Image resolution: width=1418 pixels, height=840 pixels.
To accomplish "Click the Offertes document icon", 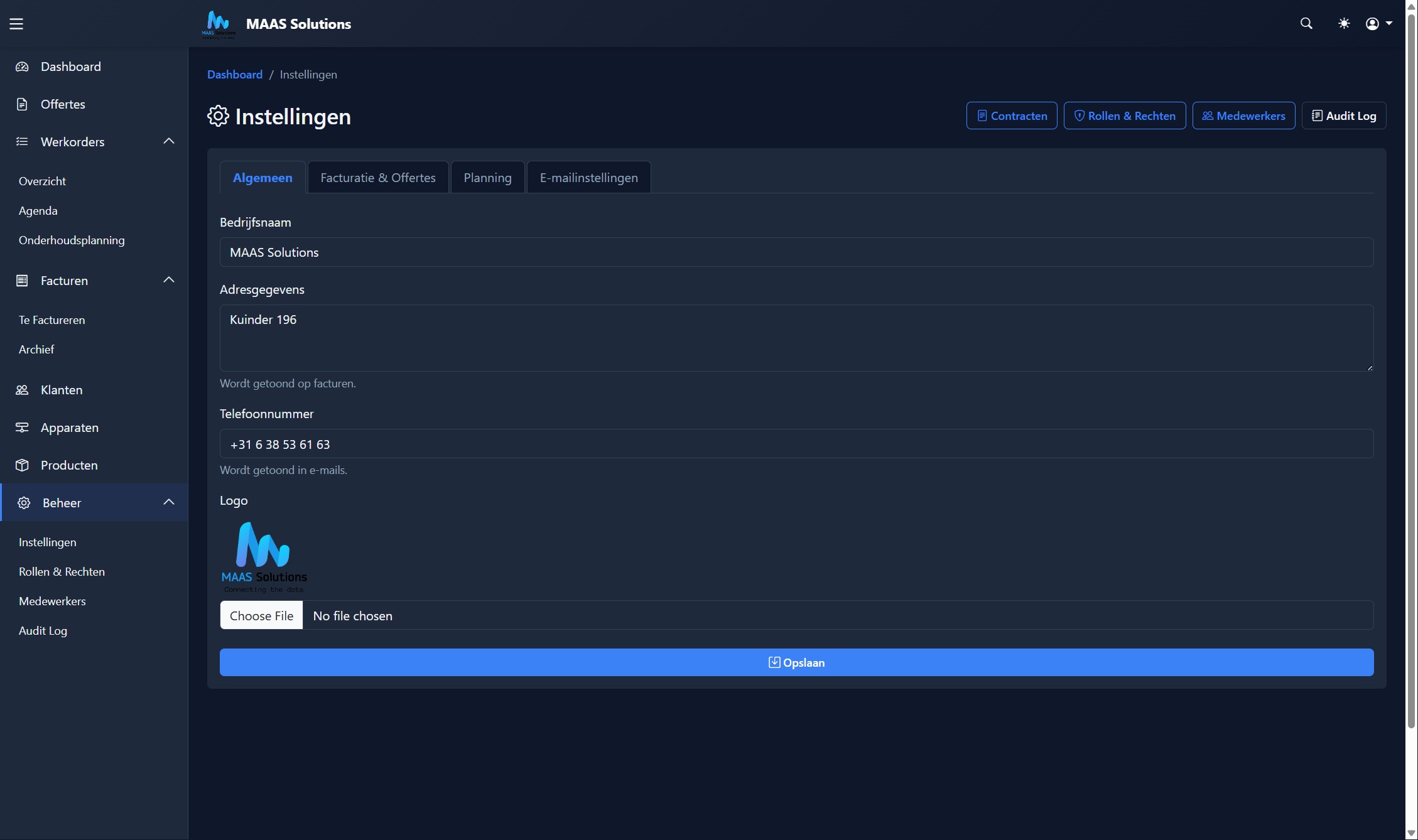I will tap(22, 104).
